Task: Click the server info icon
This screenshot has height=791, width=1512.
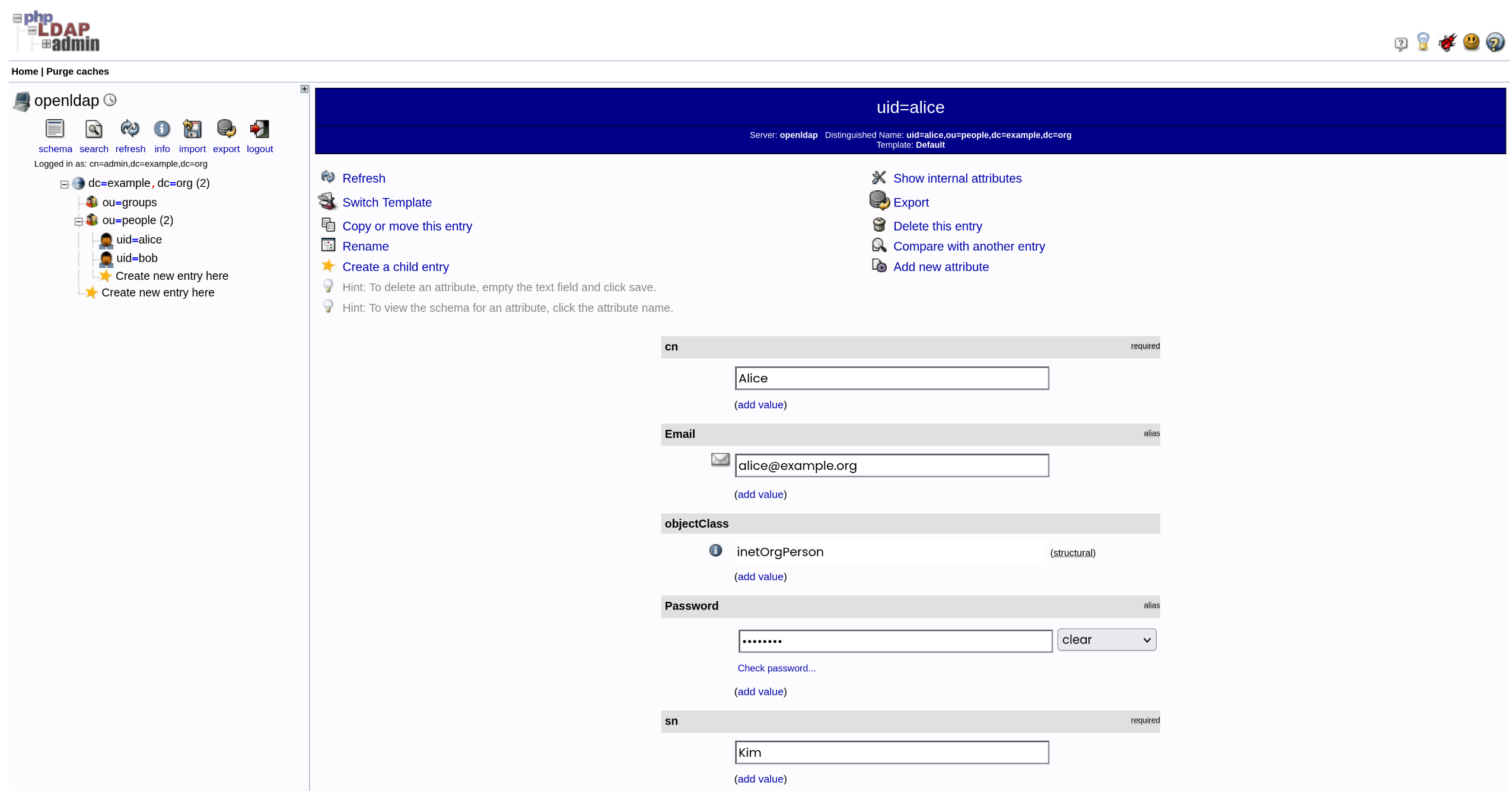Action: (x=161, y=129)
